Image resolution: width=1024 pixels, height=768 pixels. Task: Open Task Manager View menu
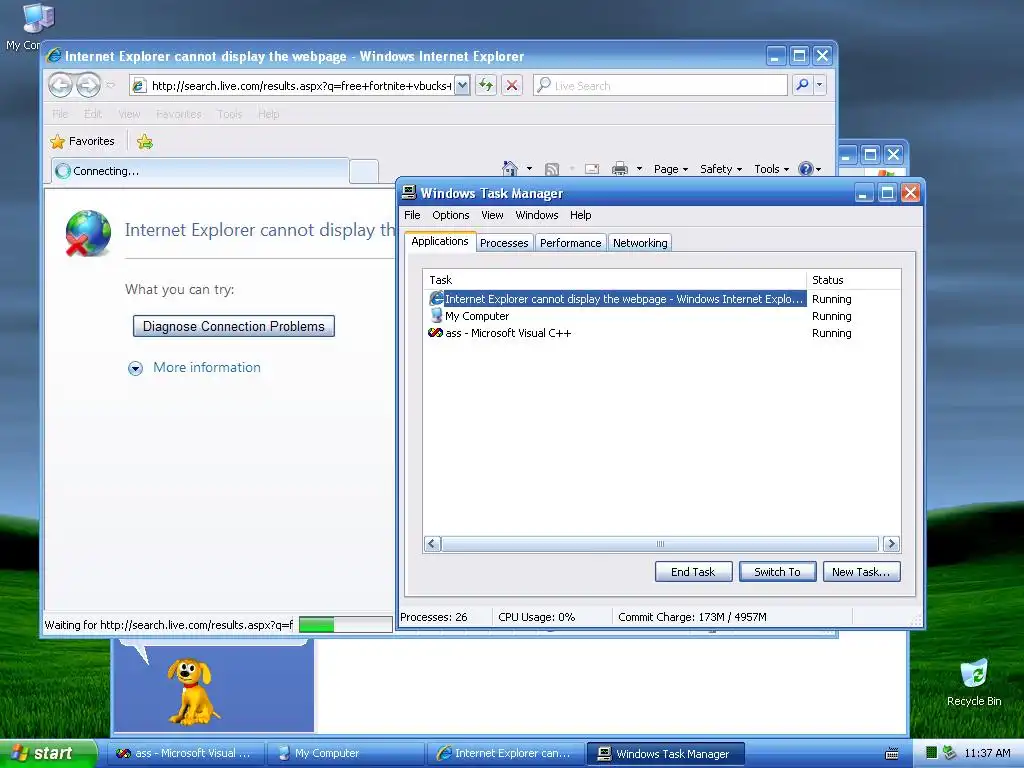pyautogui.click(x=492, y=215)
